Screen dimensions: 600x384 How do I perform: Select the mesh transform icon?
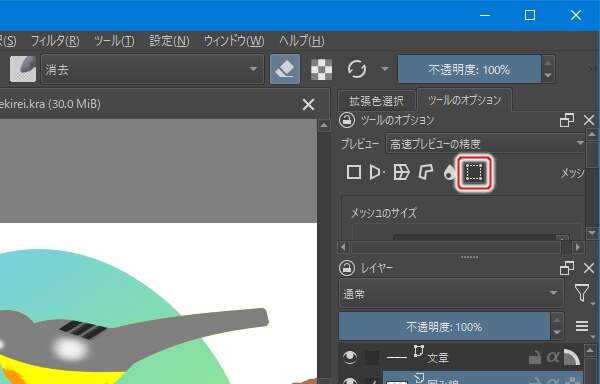pos(474,172)
